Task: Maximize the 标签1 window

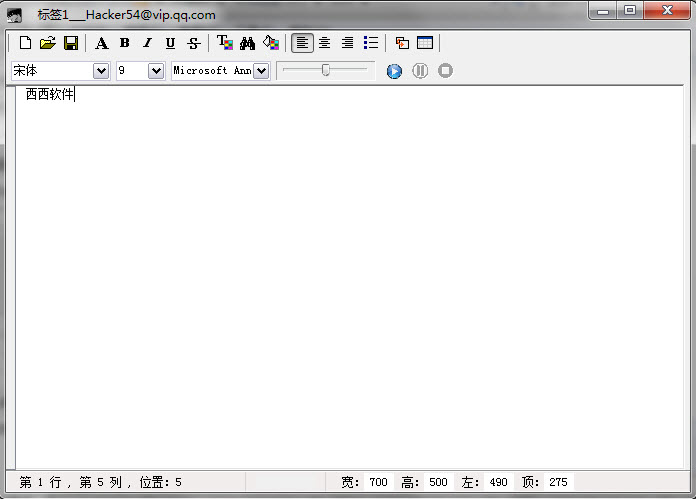Action: [x=629, y=11]
